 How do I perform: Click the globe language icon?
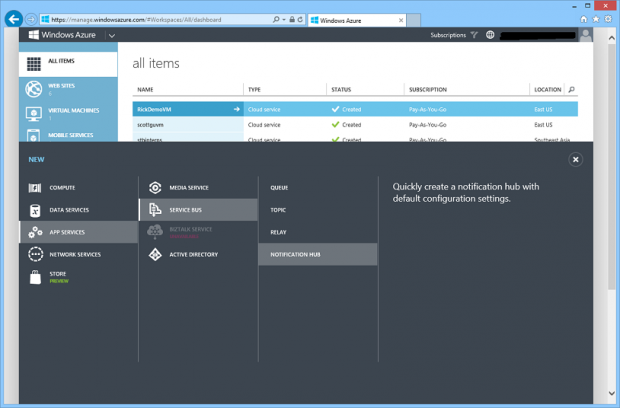490,35
